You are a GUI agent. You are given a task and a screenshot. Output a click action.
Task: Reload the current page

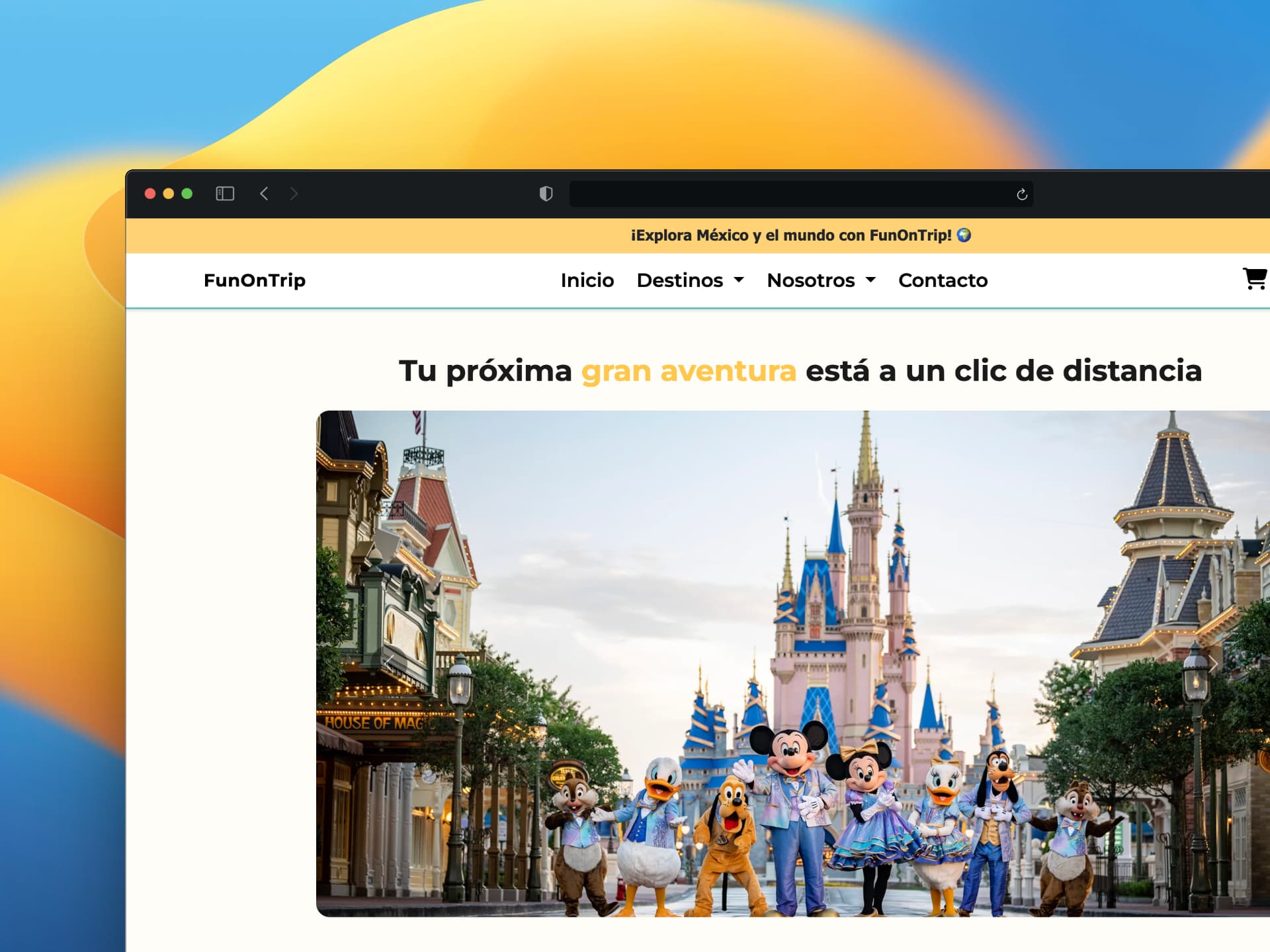tap(1021, 194)
